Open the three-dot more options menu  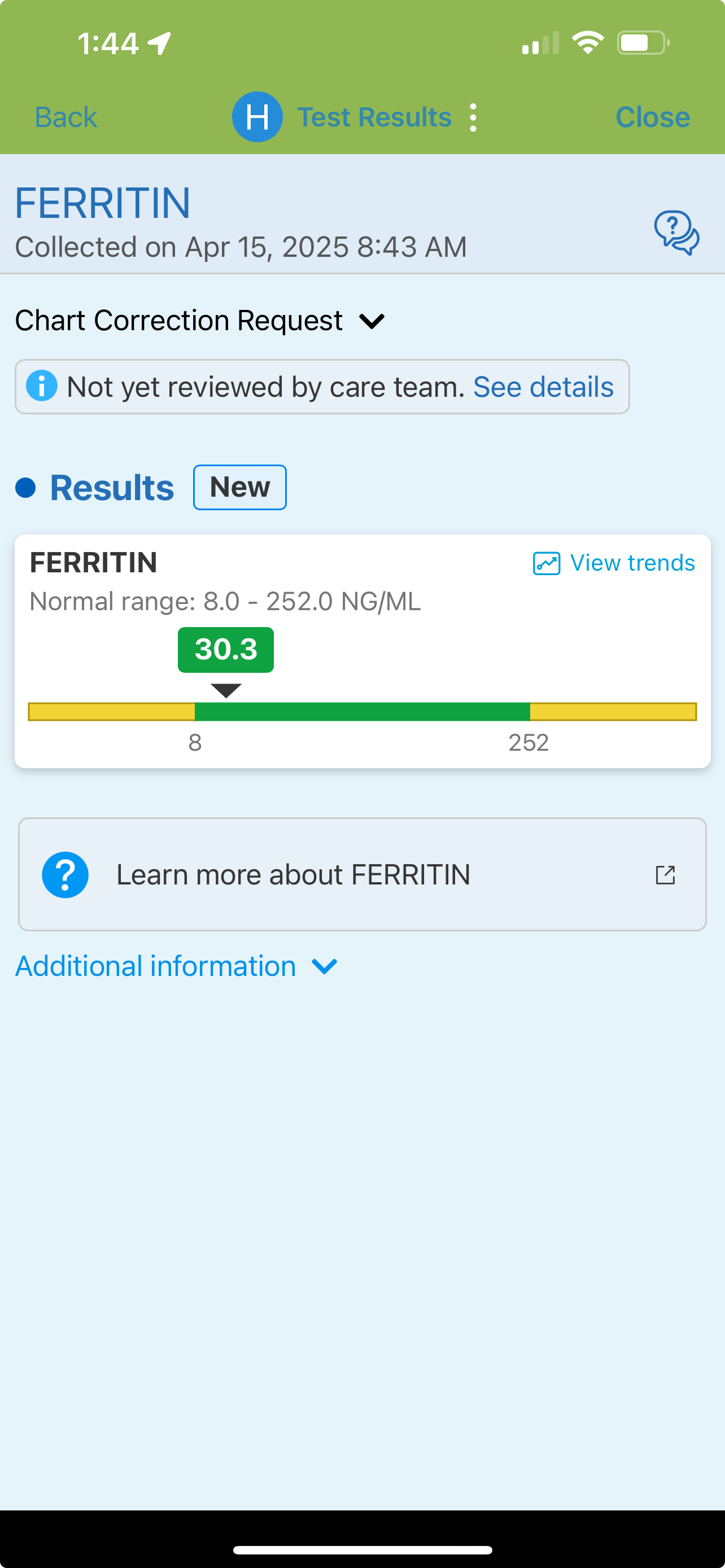(x=473, y=117)
